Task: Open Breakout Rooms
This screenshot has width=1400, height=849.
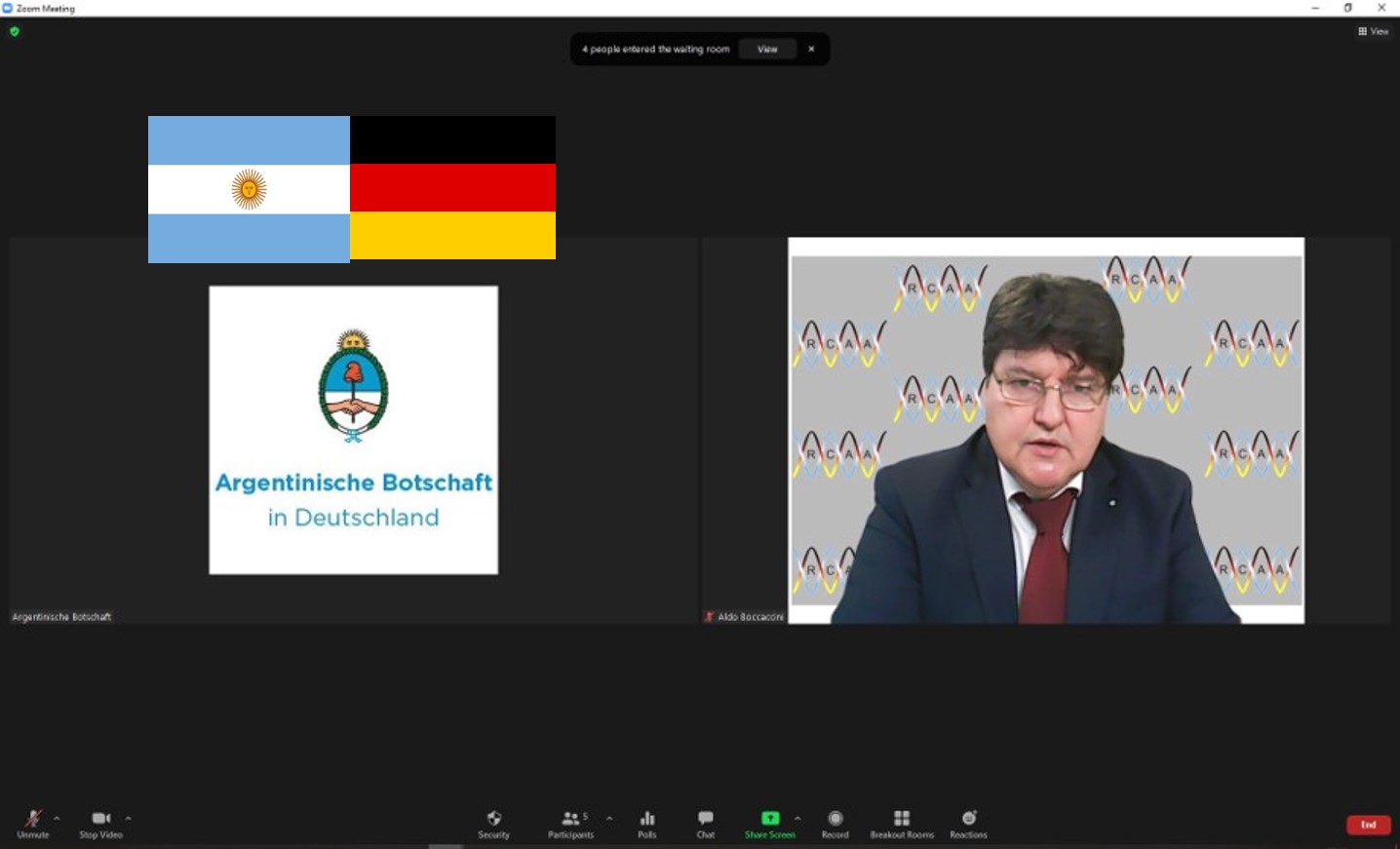Action: pos(902,824)
